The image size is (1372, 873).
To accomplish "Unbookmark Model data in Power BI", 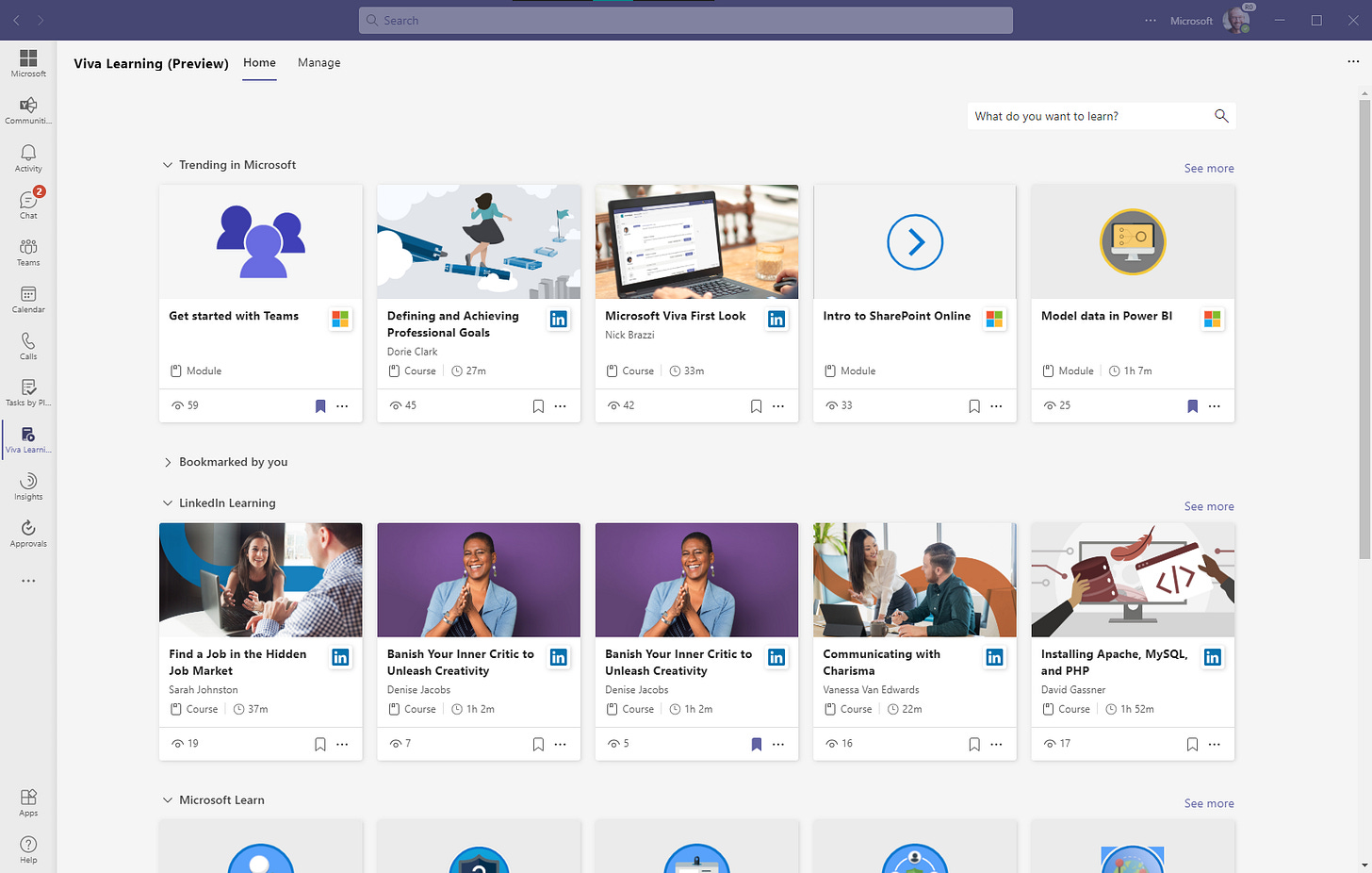I will pos(1191,405).
